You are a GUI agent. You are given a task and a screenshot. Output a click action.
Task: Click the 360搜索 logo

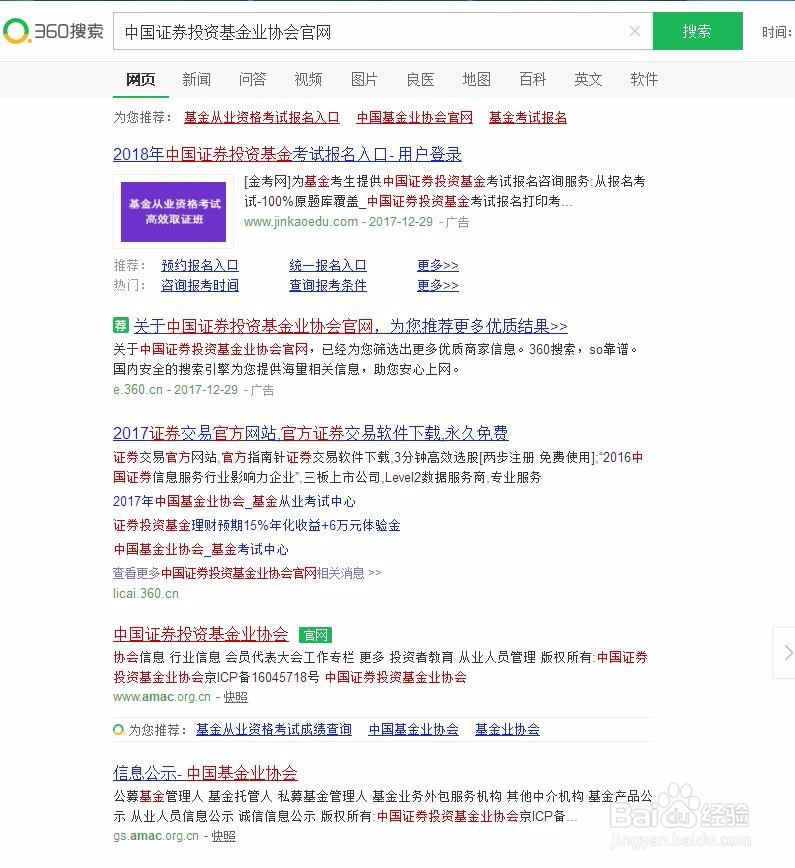coord(53,31)
